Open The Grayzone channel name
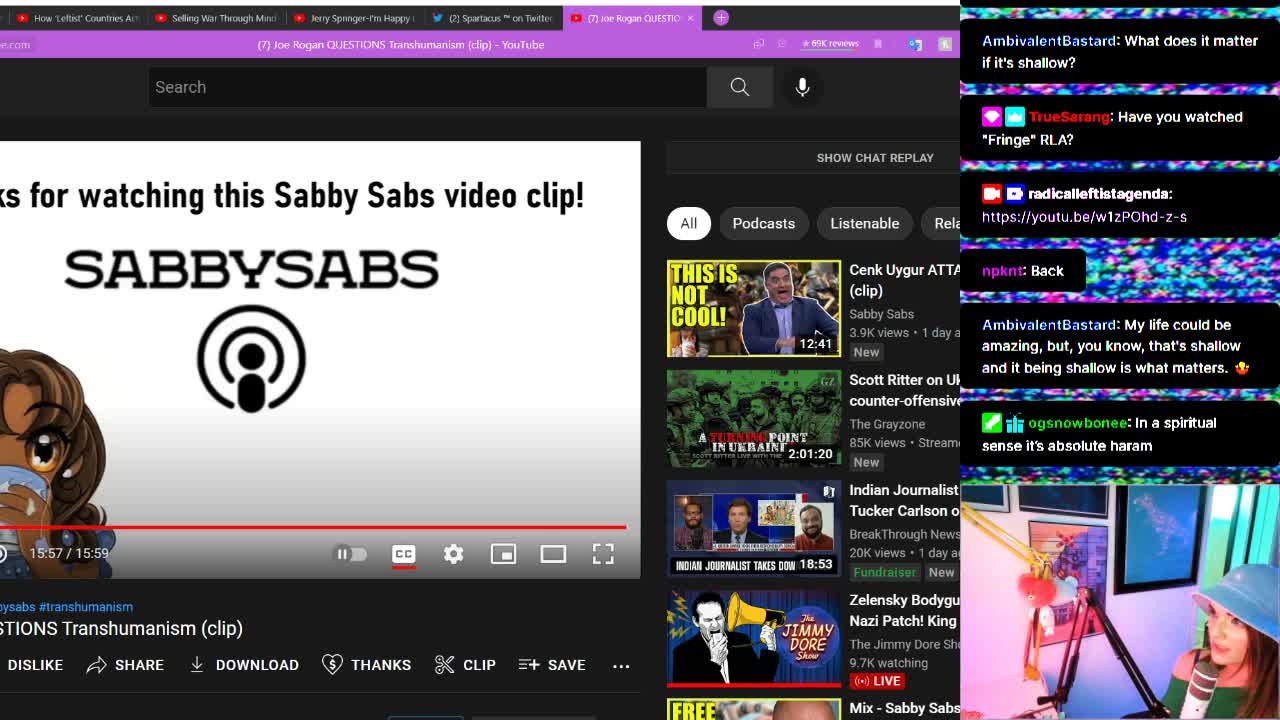Screen dimensions: 1280x720 (887, 424)
